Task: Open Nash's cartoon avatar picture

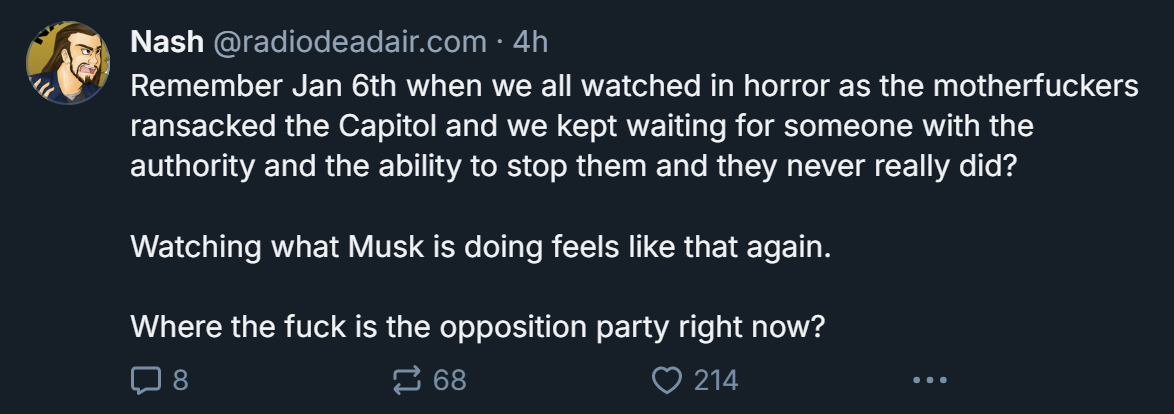Action: (x=67, y=62)
